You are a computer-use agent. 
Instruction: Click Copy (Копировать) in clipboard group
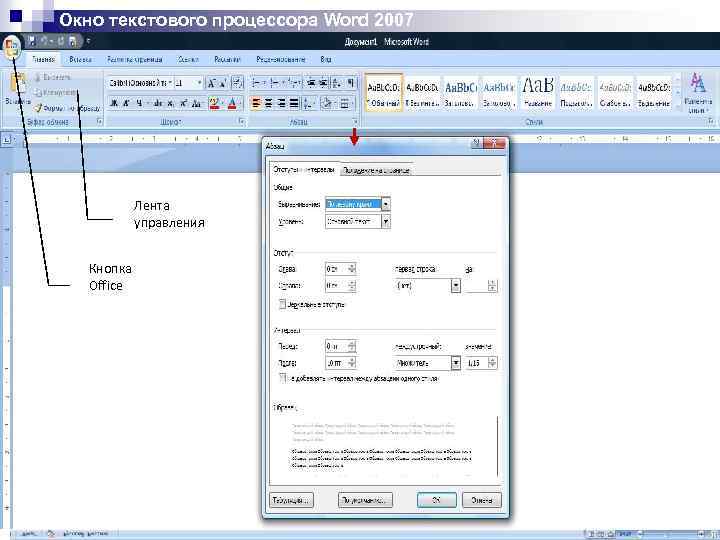coord(56,92)
